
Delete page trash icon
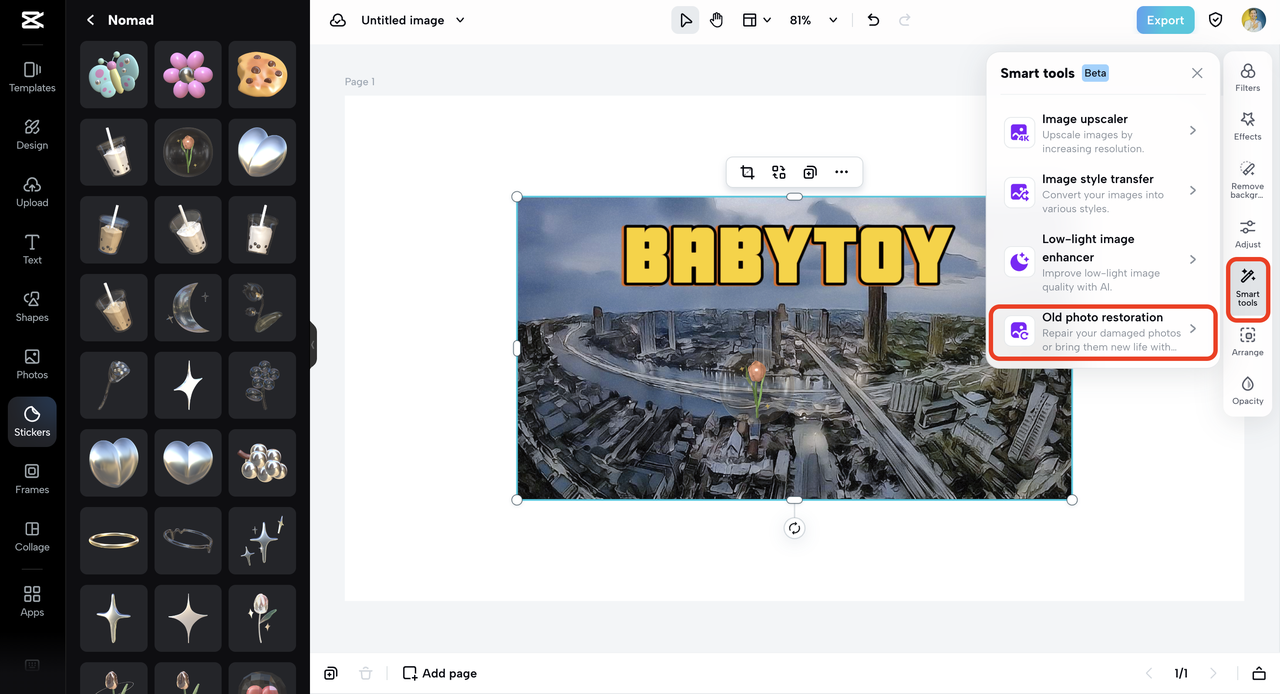366,673
